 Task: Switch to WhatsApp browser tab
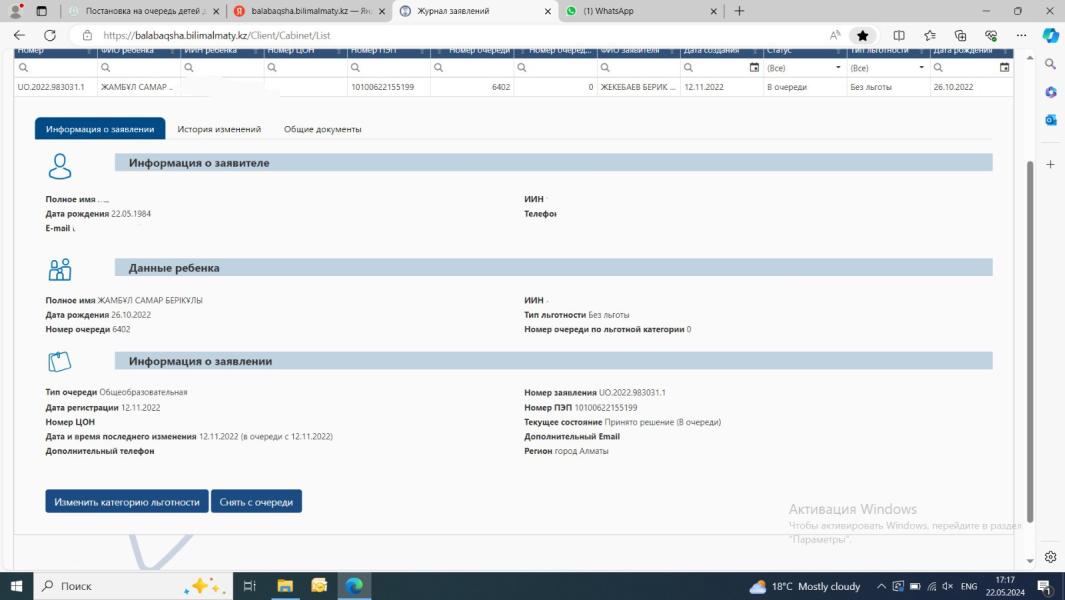[x=640, y=11]
